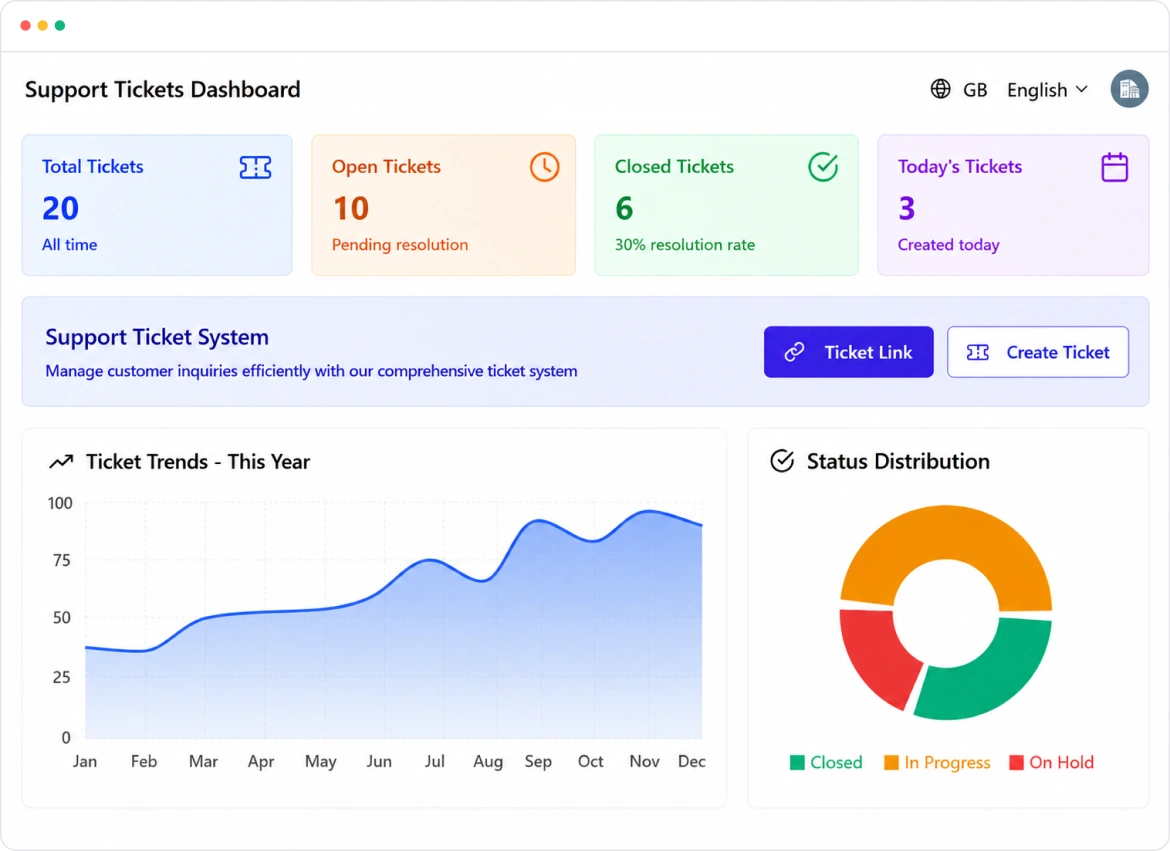
Task: Click the "Manage customer inquiries efficiently" description
Action: [x=311, y=371]
